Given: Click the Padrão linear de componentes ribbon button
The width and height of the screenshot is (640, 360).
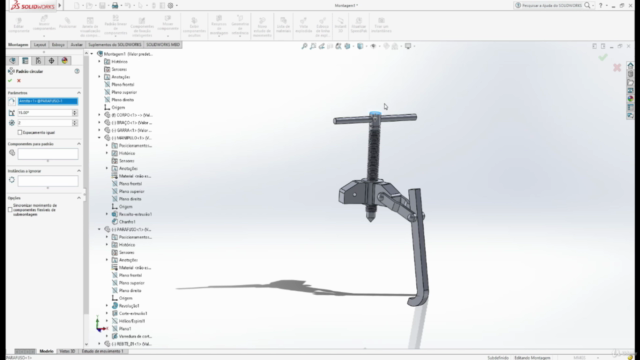Looking at the screenshot, I should pyautogui.click(x=116, y=25).
